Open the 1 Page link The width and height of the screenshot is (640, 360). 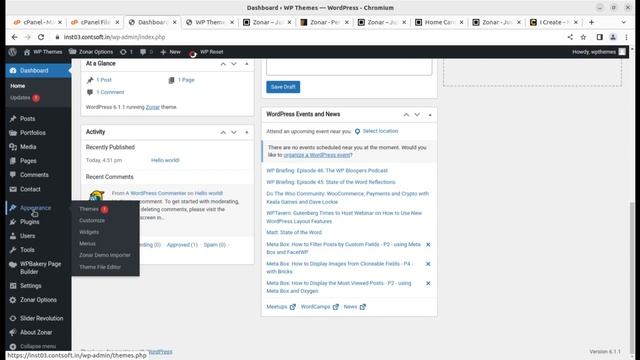[186, 80]
